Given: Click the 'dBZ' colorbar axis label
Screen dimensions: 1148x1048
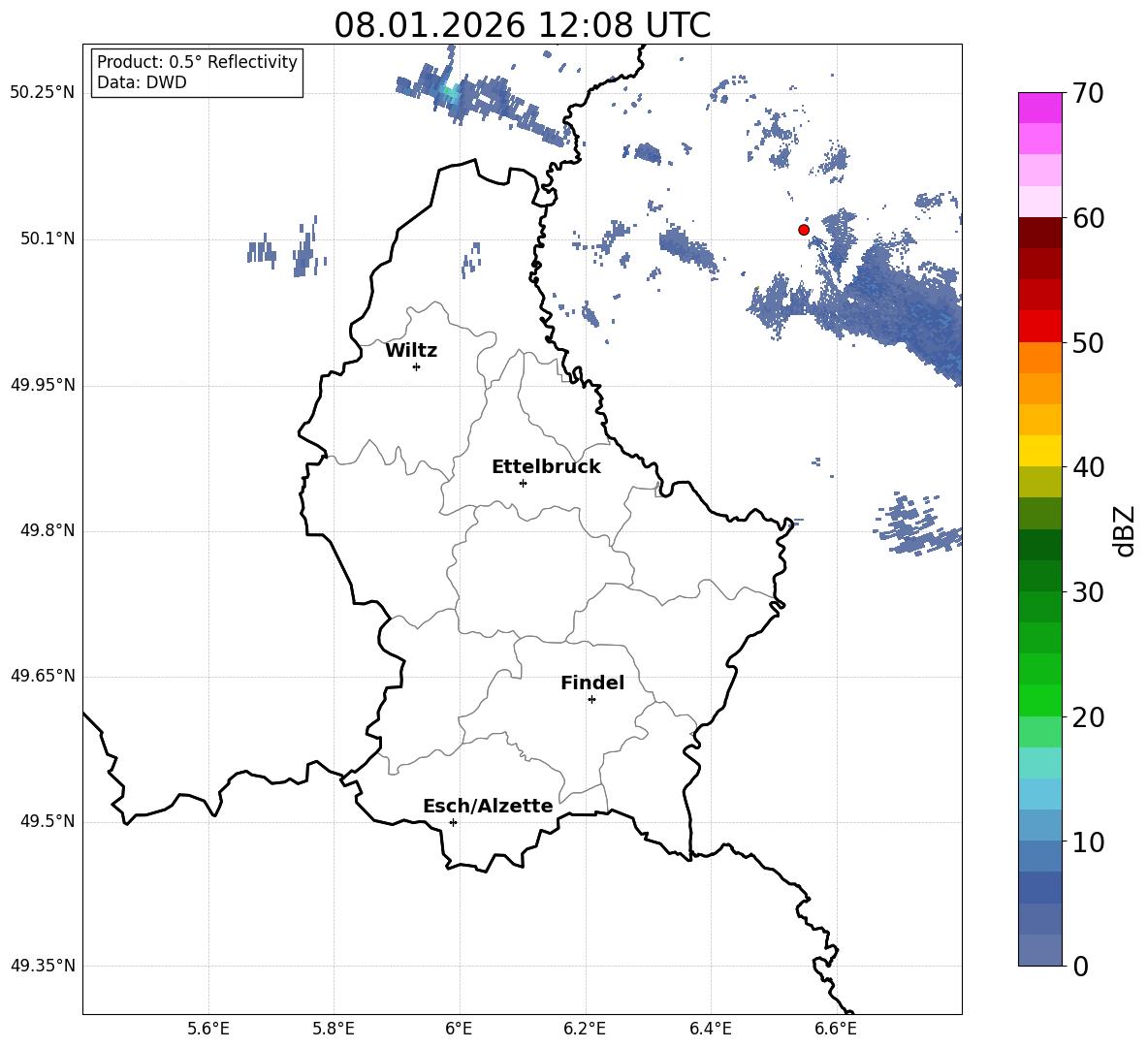Looking at the screenshot, I should pos(1126,530).
